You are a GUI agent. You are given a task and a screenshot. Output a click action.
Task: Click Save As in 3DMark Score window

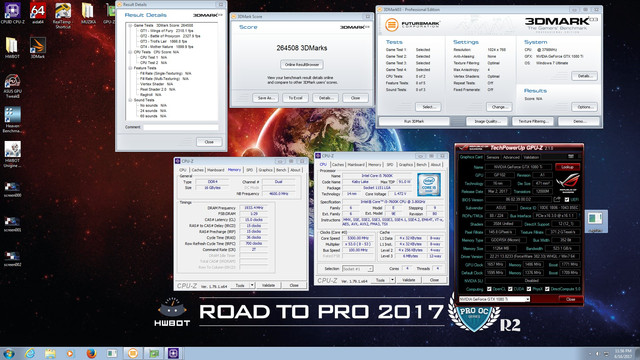[x=266, y=98]
